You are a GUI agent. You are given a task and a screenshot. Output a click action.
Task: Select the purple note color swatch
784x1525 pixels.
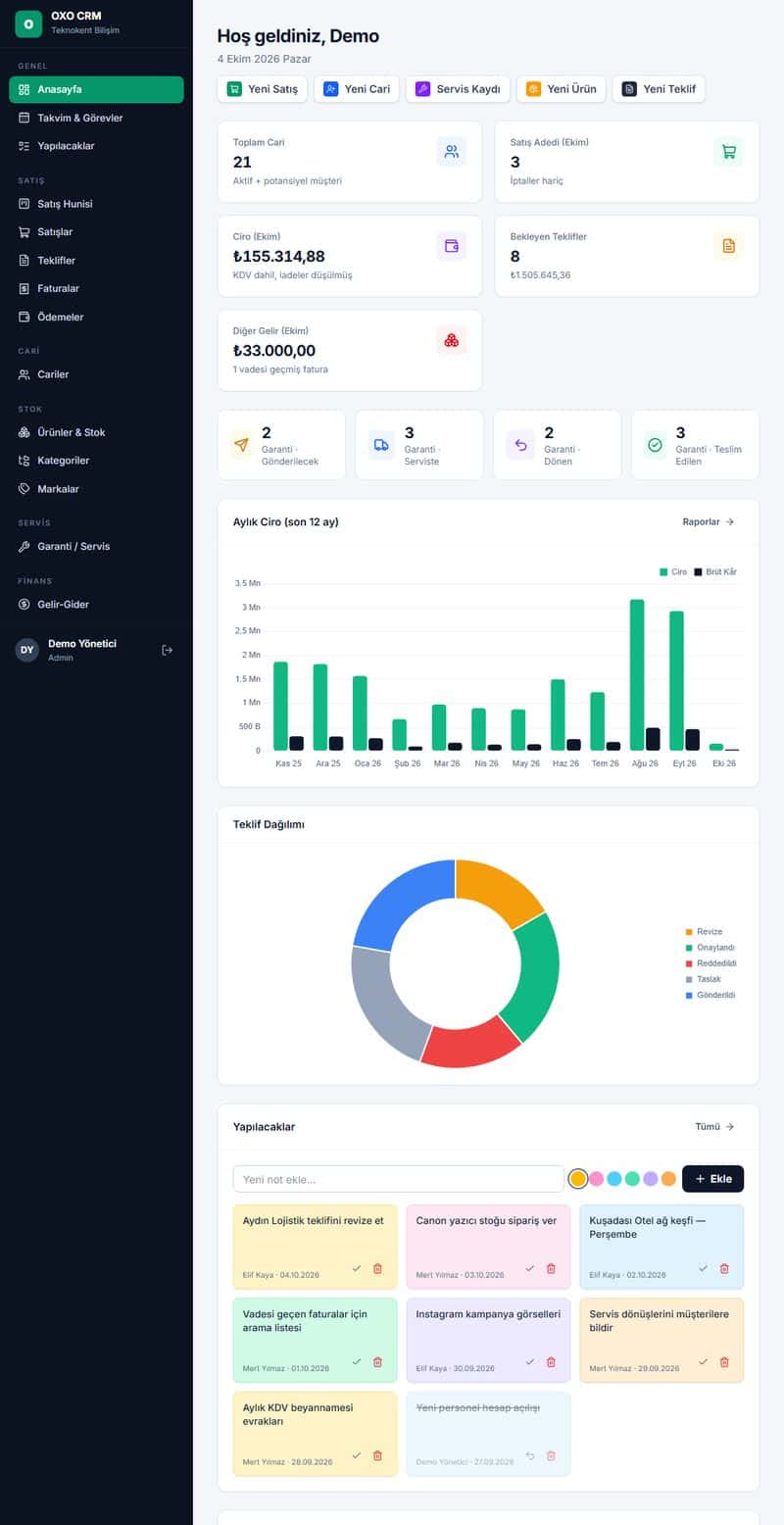[x=651, y=1179]
